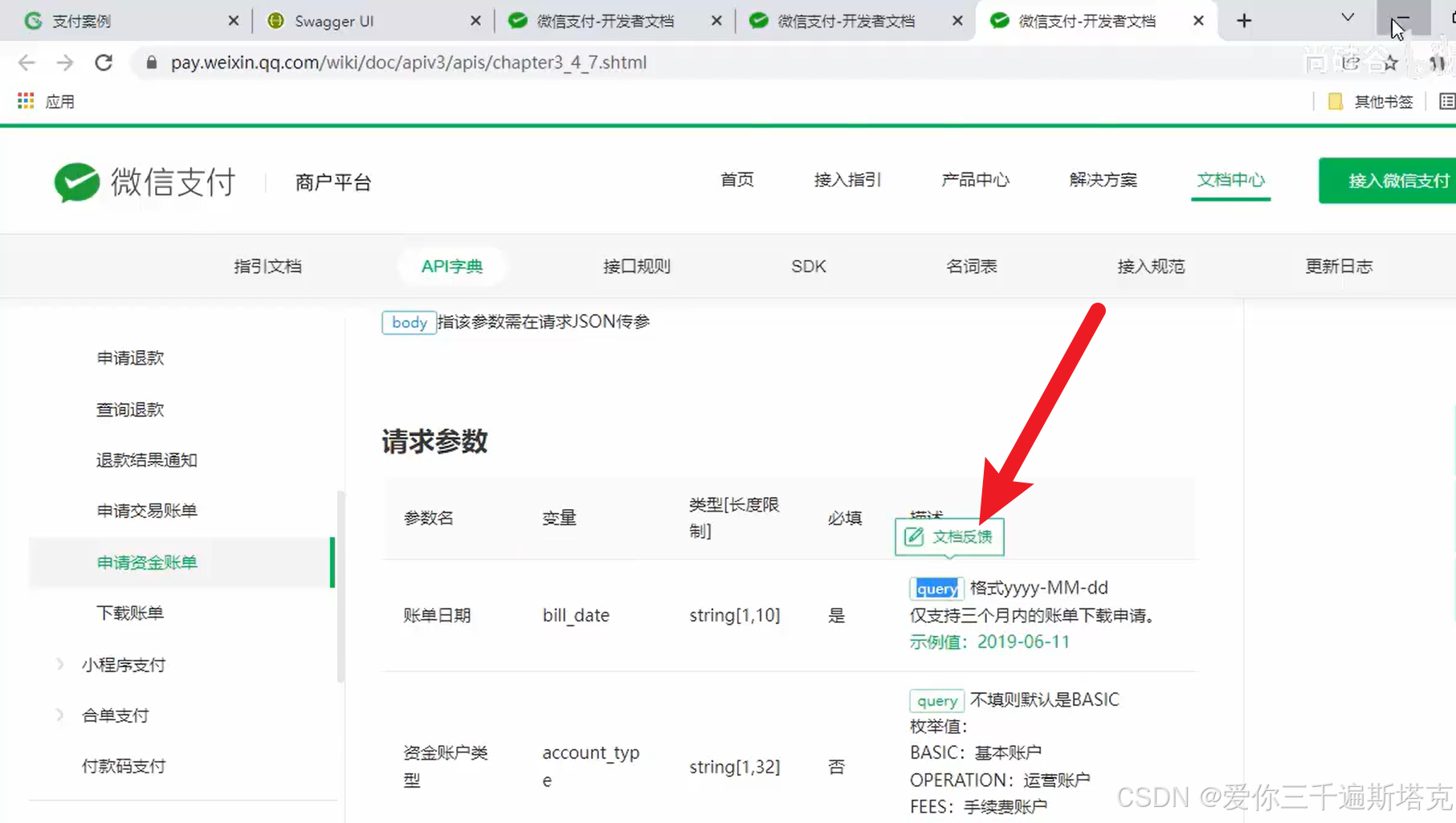The image size is (1456, 823).
Task: Close the Swagger UI tab
Action: click(x=475, y=21)
